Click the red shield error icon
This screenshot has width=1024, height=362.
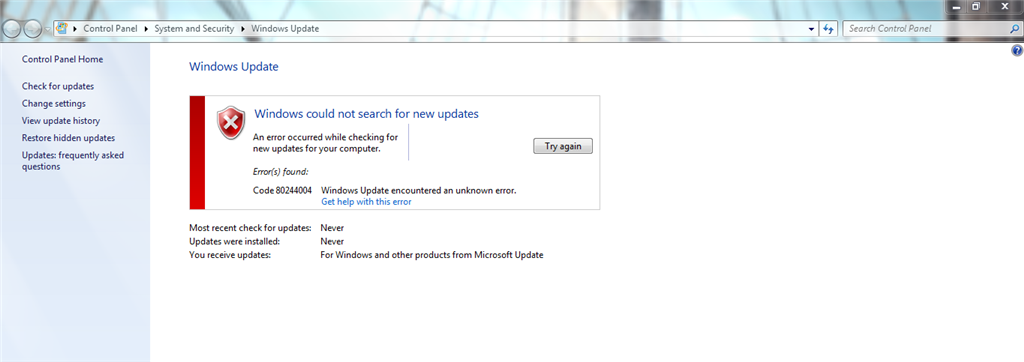231,122
